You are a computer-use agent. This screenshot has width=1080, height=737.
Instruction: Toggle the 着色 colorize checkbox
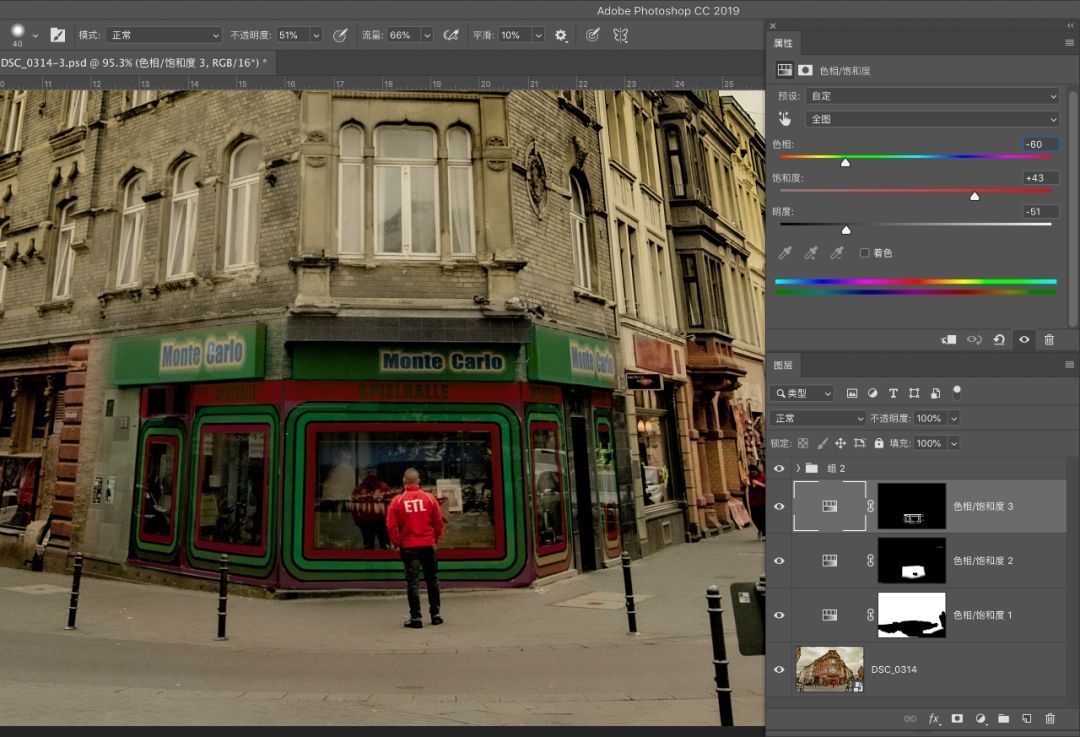click(864, 253)
